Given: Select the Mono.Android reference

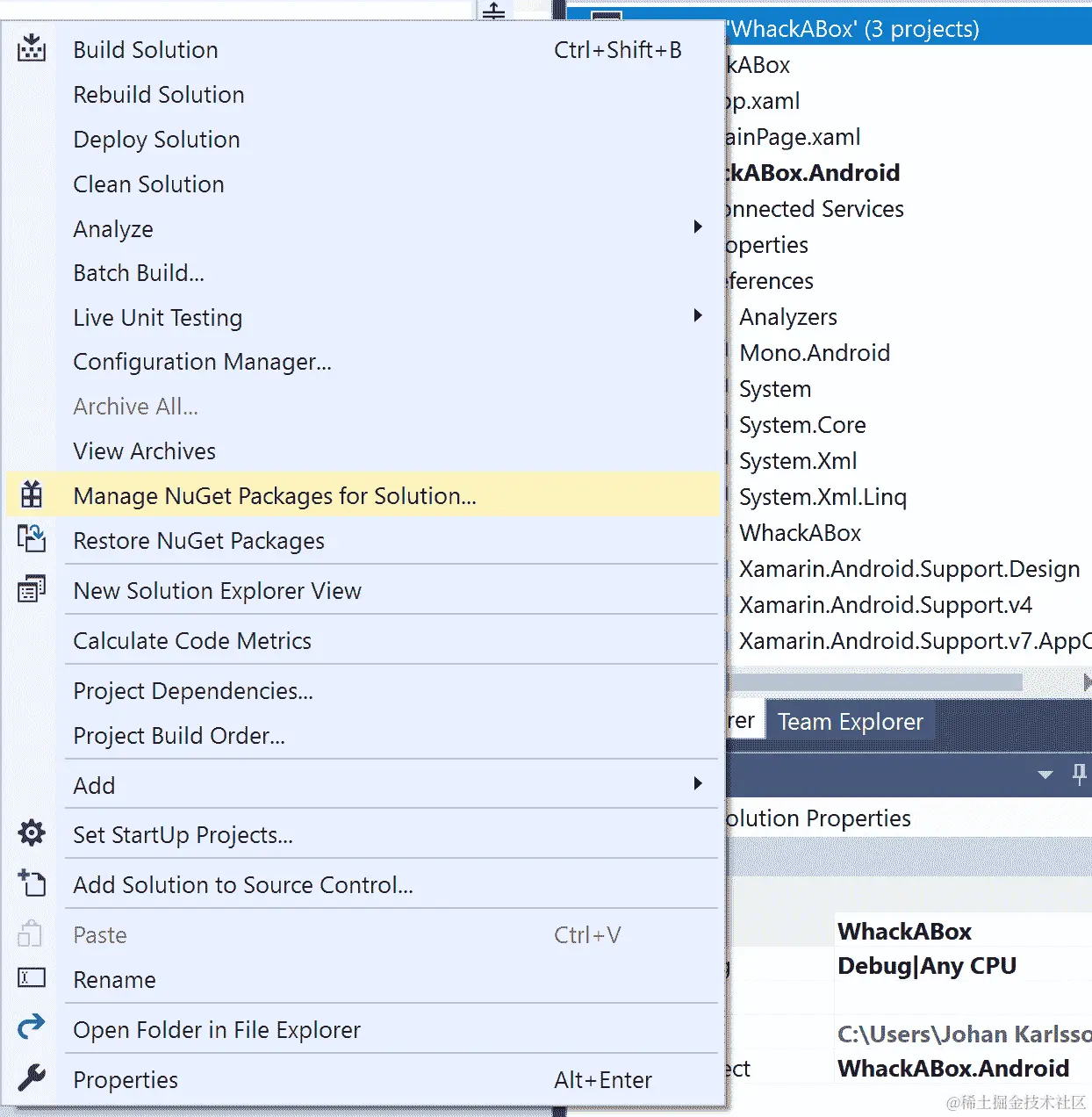Looking at the screenshot, I should click(x=815, y=353).
